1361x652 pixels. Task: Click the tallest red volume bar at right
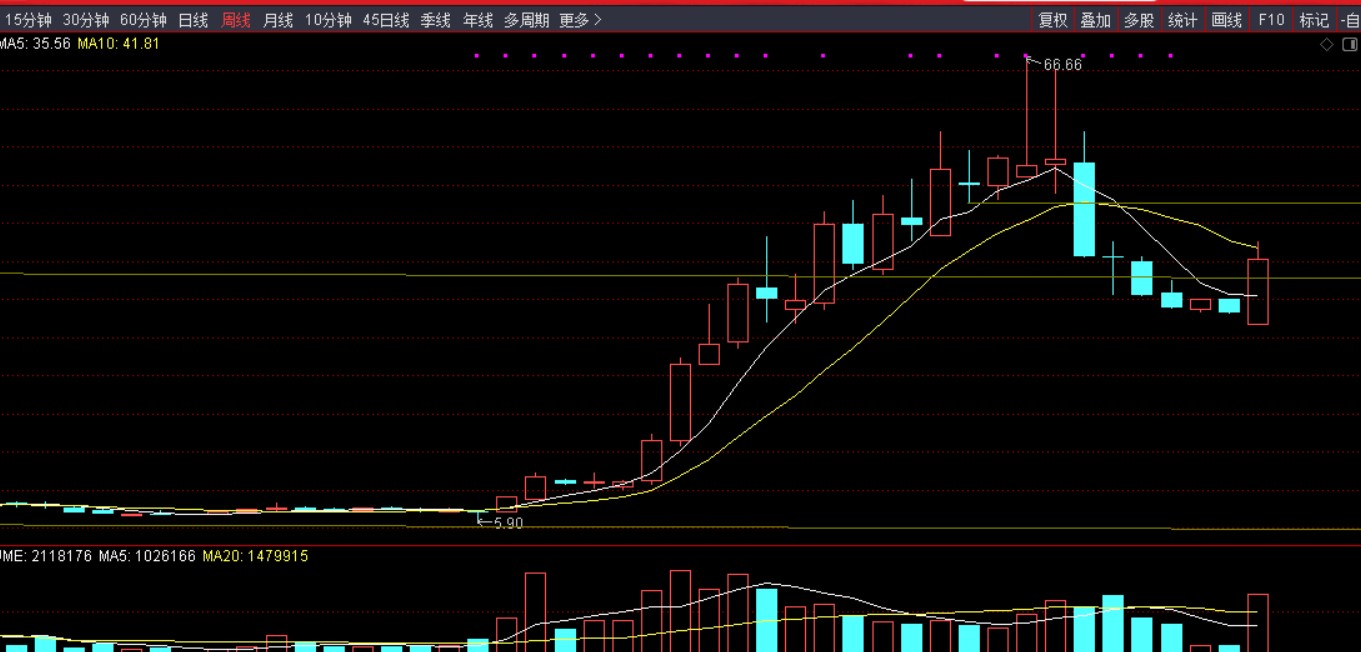[1258, 623]
